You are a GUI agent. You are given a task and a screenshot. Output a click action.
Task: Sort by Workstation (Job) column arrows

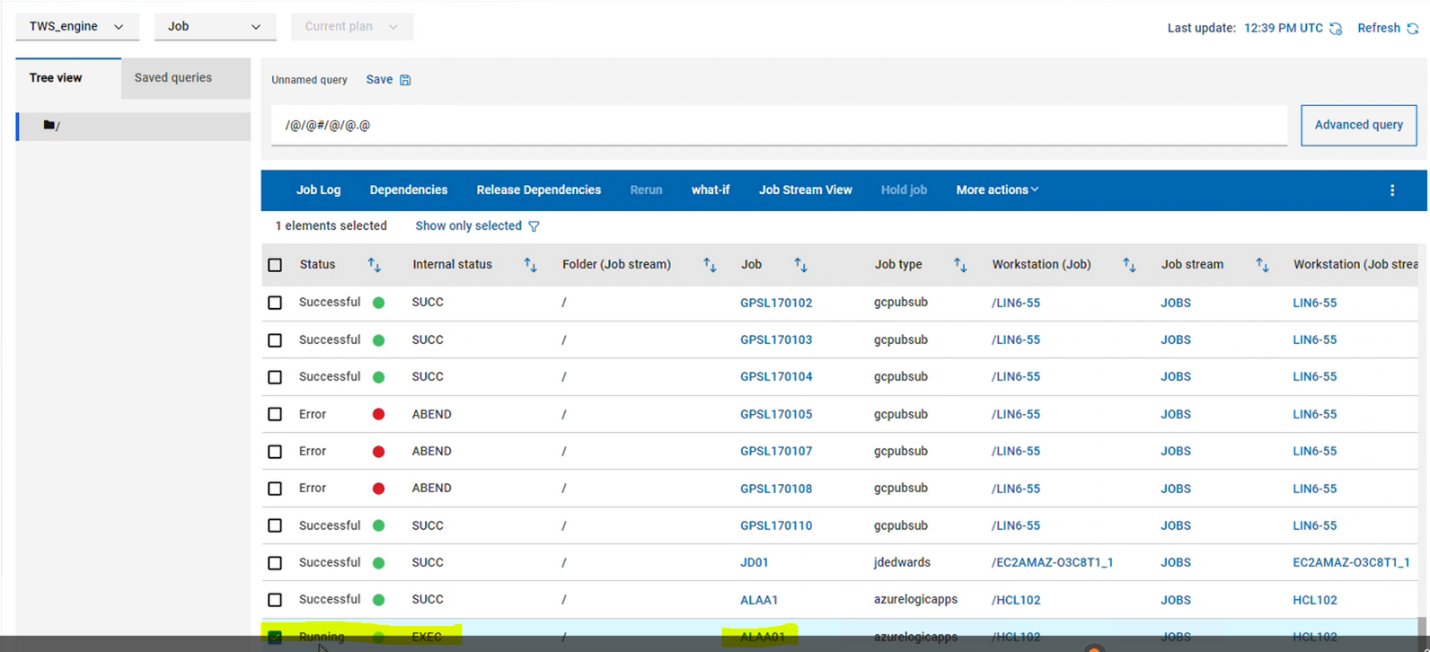[x=1129, y=265]
